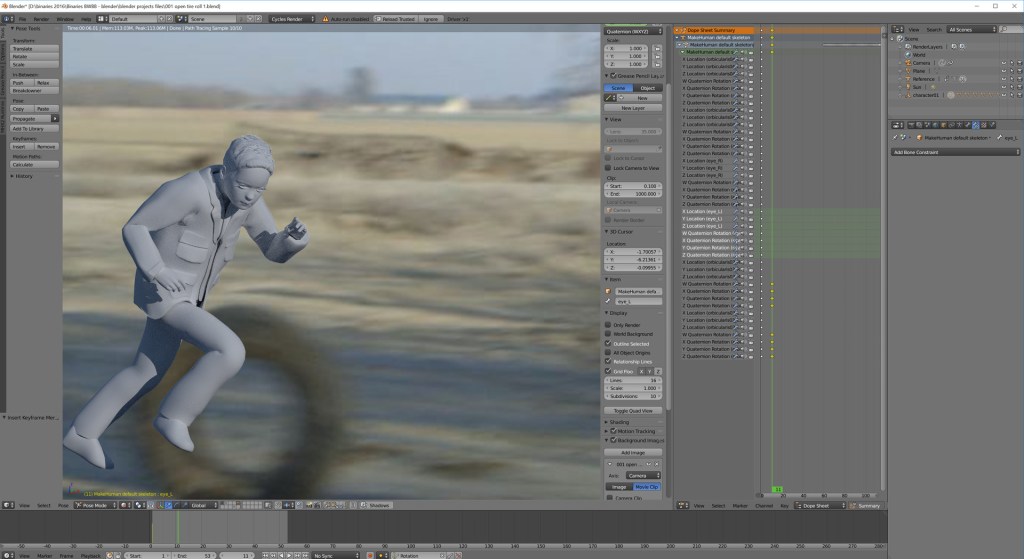Open the File menu

[21, 19]
